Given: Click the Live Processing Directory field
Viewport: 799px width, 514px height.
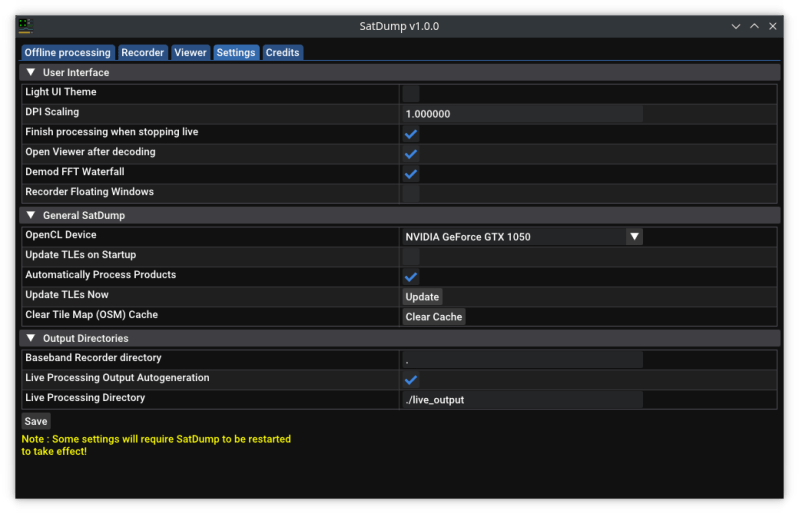Looking at the screenshot, I should click(x=522, y=399).
